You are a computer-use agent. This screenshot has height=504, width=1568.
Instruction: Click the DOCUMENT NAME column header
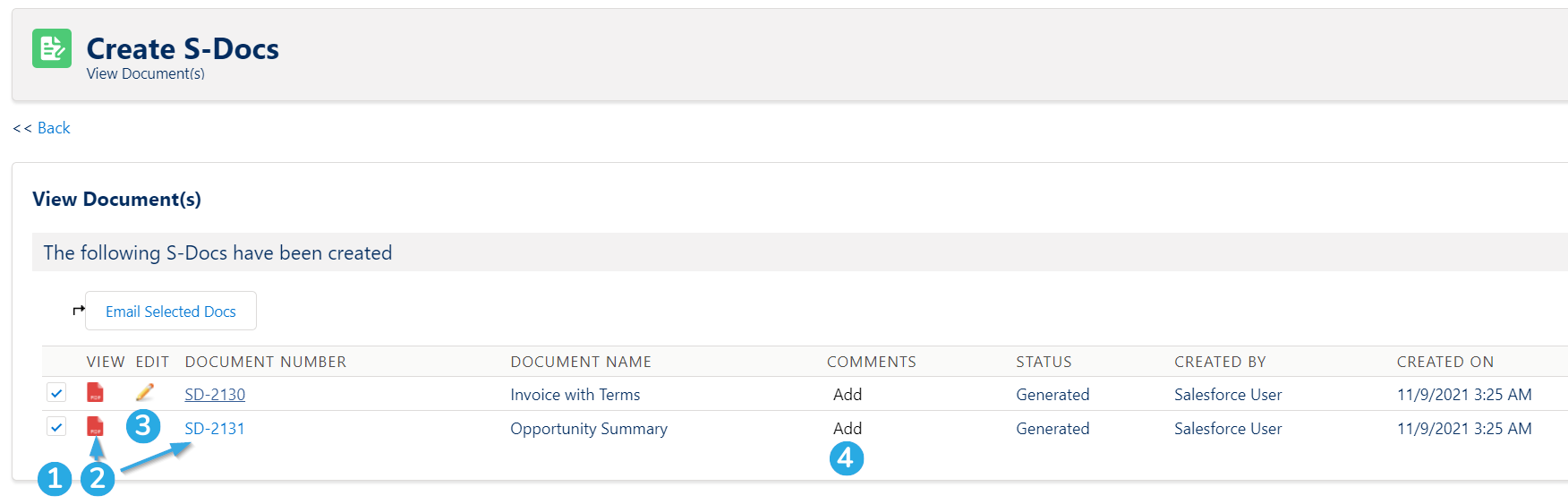(x=581, y=362)
